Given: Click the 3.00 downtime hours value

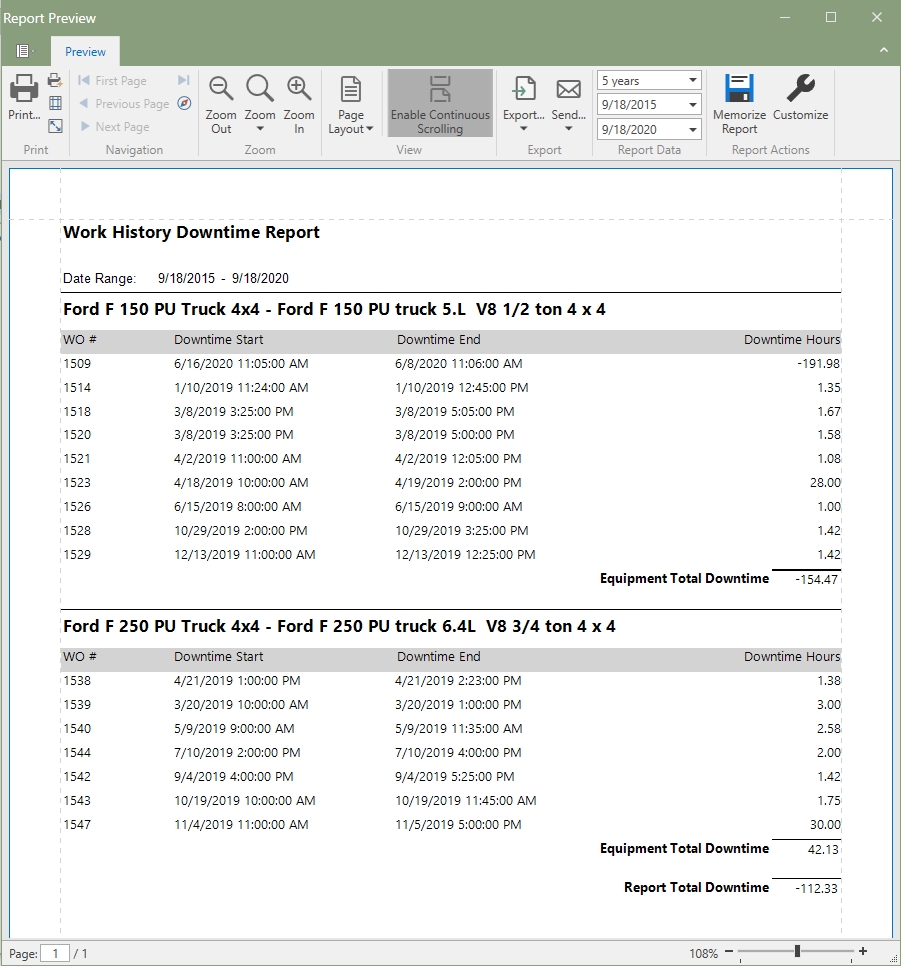Looking at the screenshot, I should coord(829,705).
